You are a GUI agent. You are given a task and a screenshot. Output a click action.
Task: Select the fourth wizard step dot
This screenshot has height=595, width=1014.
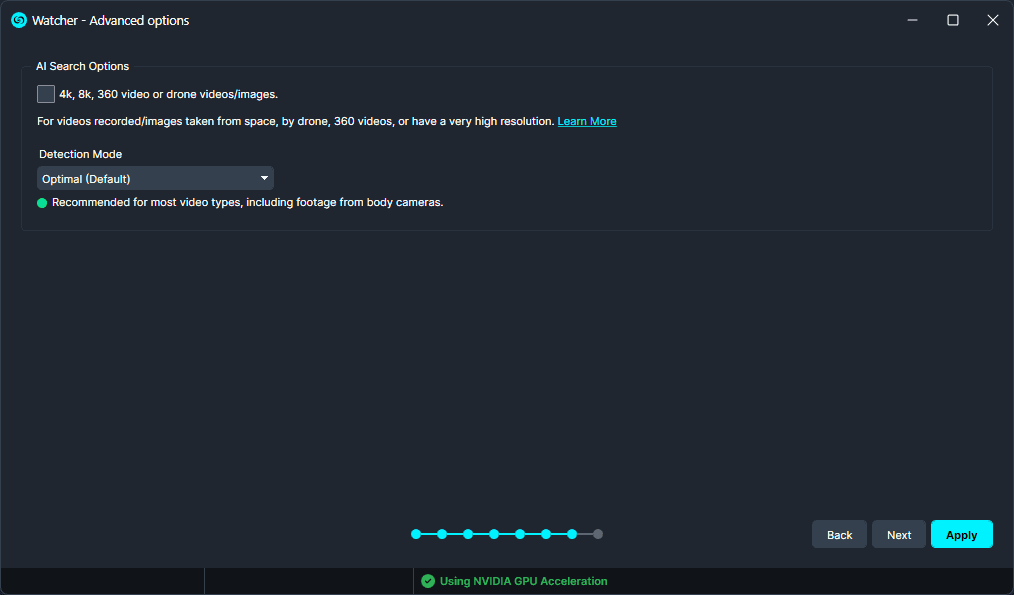(494, 534)
